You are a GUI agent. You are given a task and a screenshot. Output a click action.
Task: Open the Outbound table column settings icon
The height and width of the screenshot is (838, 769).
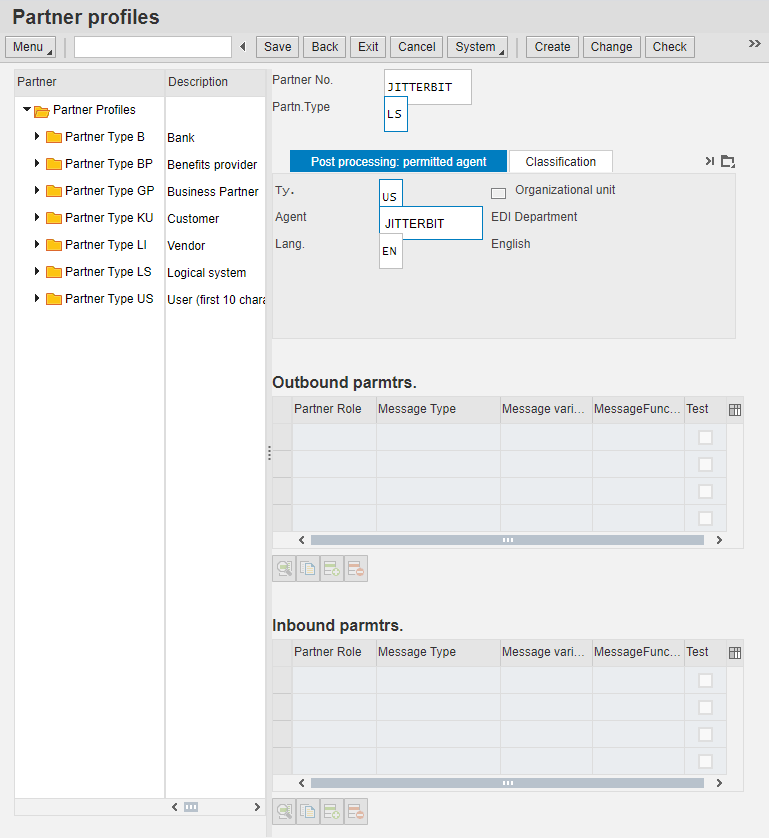pos(735,410)
